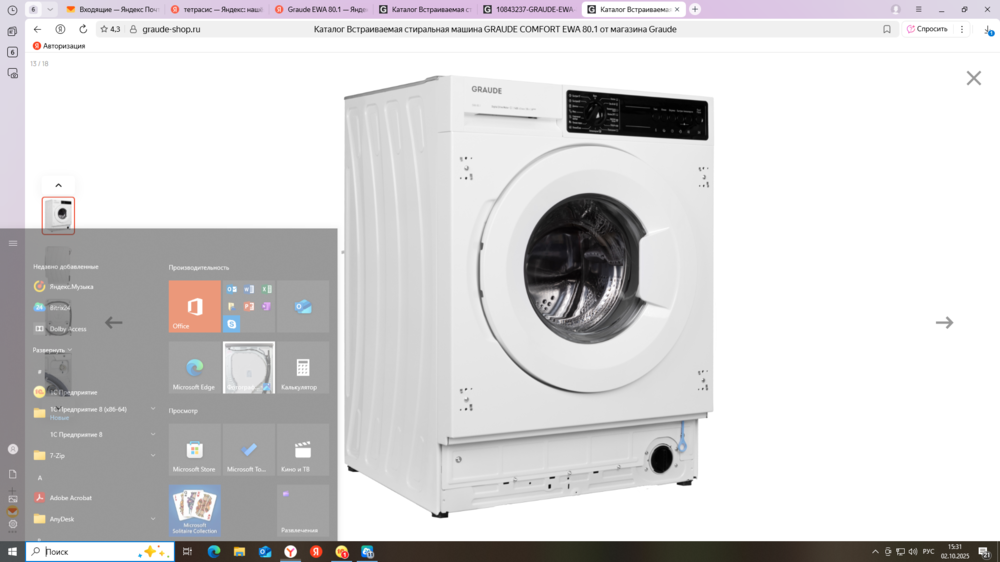Open the Кино и ТВ tile
This screenshot has width=1000, height=562.
point(302,450)
